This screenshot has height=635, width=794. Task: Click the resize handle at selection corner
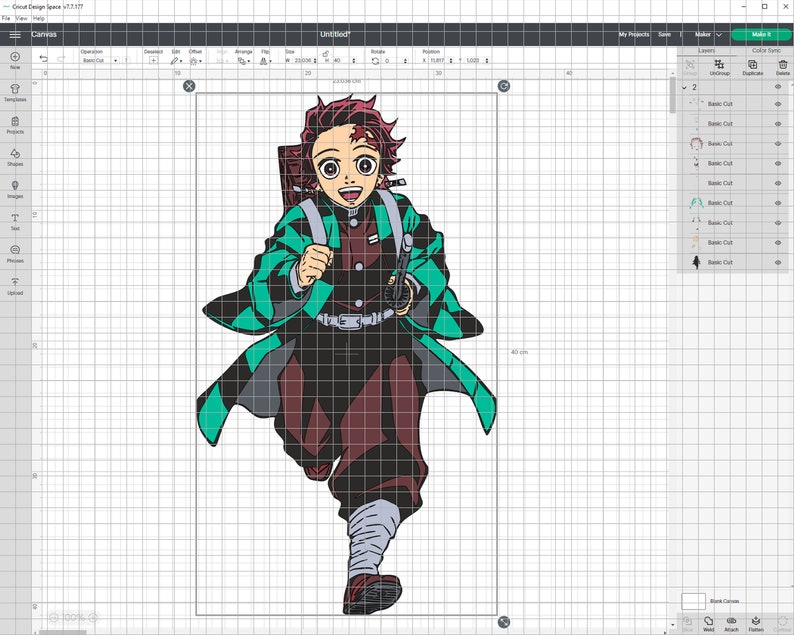pos(503,622)
